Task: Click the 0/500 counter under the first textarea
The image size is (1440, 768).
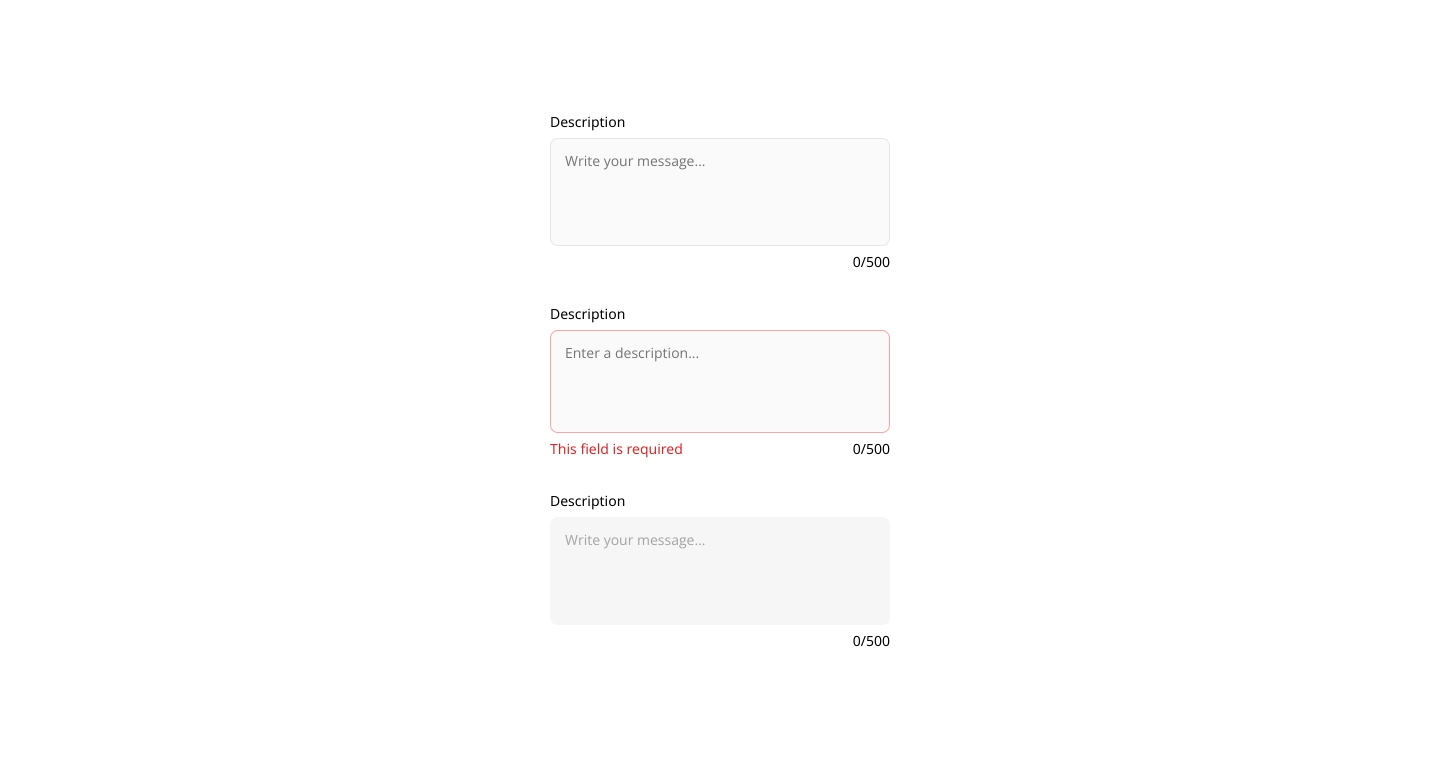Action: point(871,262)
